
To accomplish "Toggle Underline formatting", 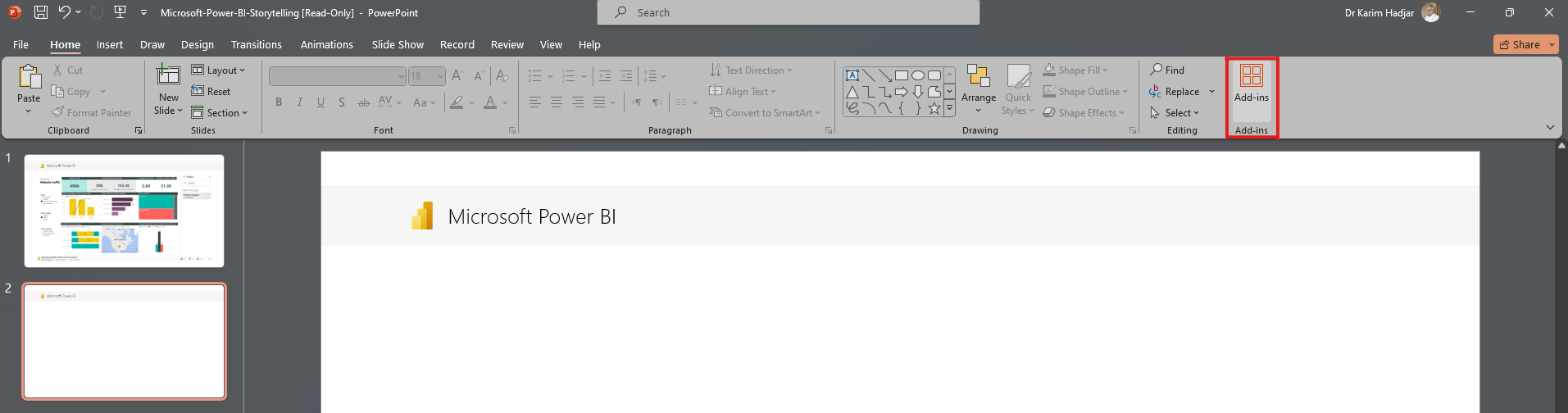I will (x=320, y=102).
